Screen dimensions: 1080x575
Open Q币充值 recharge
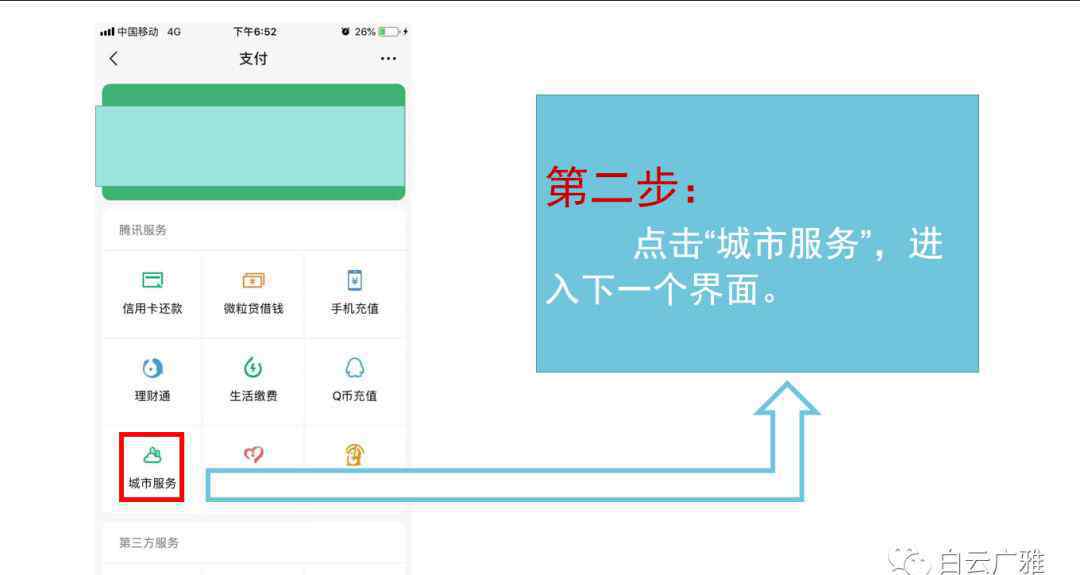[355, 381]
